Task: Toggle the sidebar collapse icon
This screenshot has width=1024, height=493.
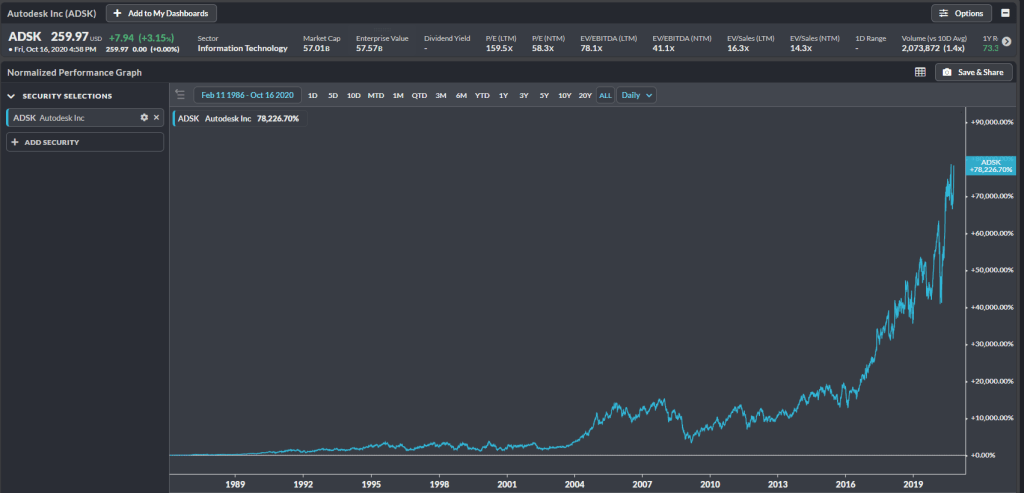Action: (x=180, y=95)
